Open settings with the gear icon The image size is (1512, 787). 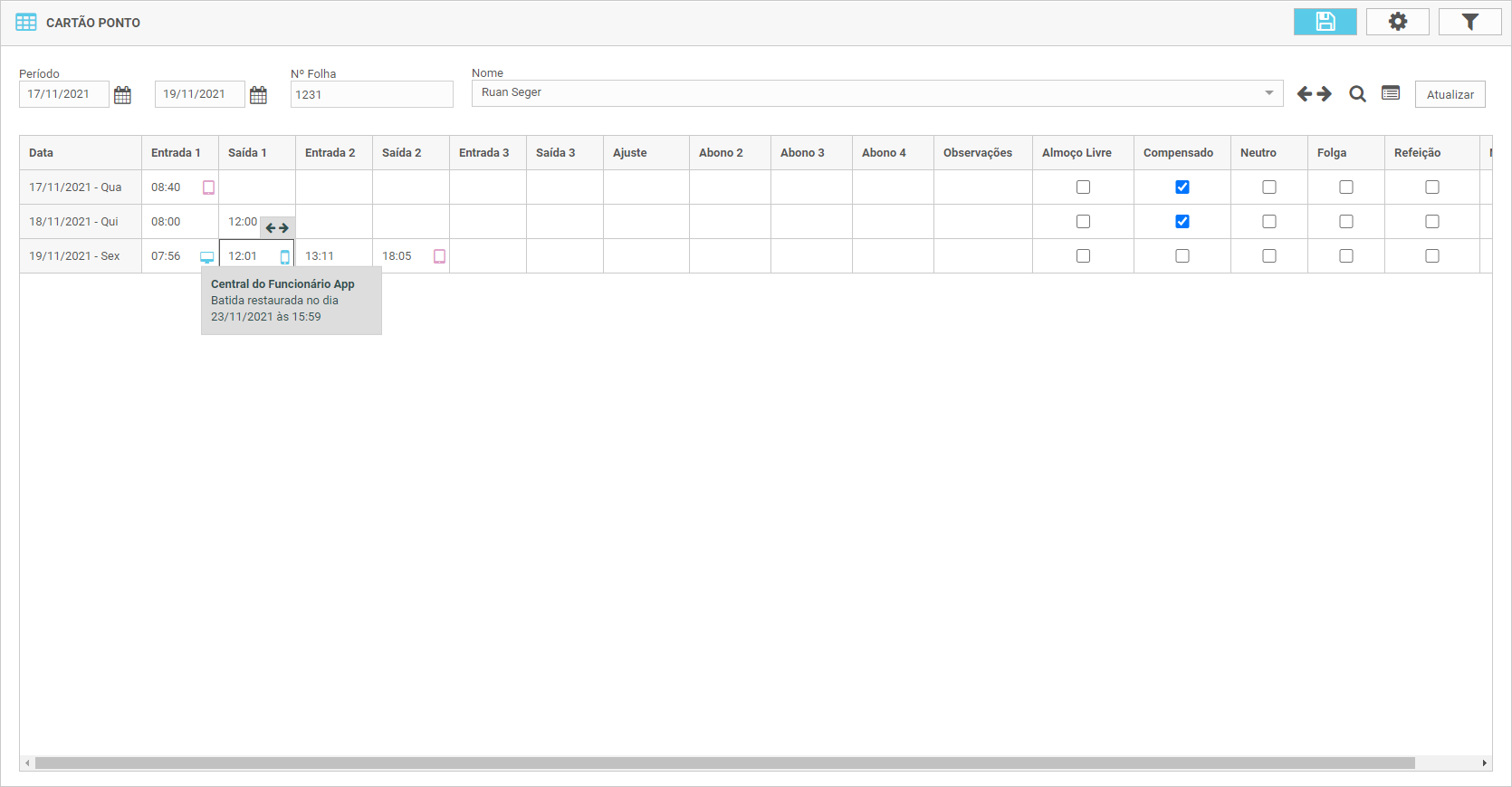pyautogui.click(x=1397, y=22)
